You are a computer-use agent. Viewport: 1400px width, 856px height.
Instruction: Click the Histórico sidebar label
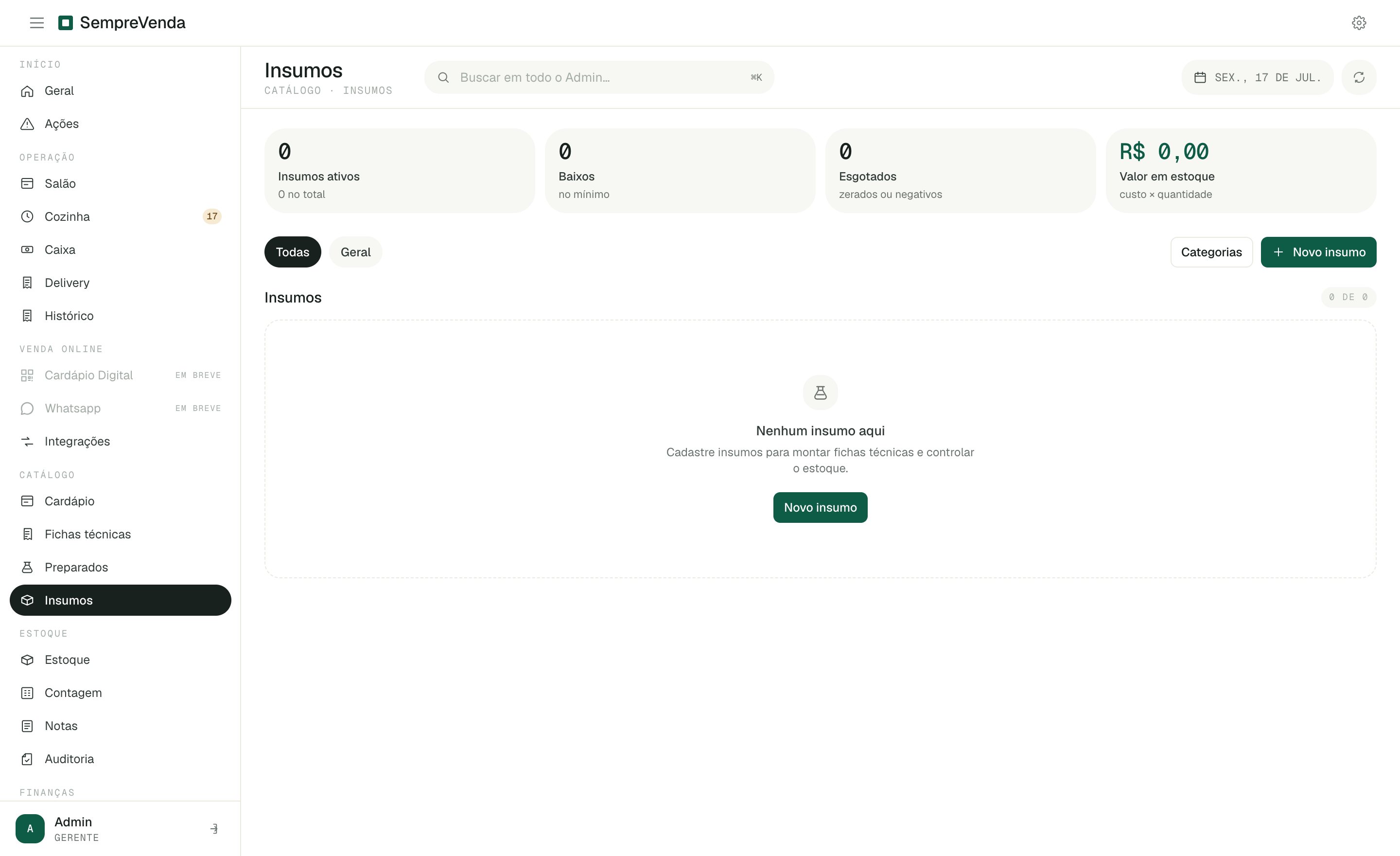click(x=70, y=316)
